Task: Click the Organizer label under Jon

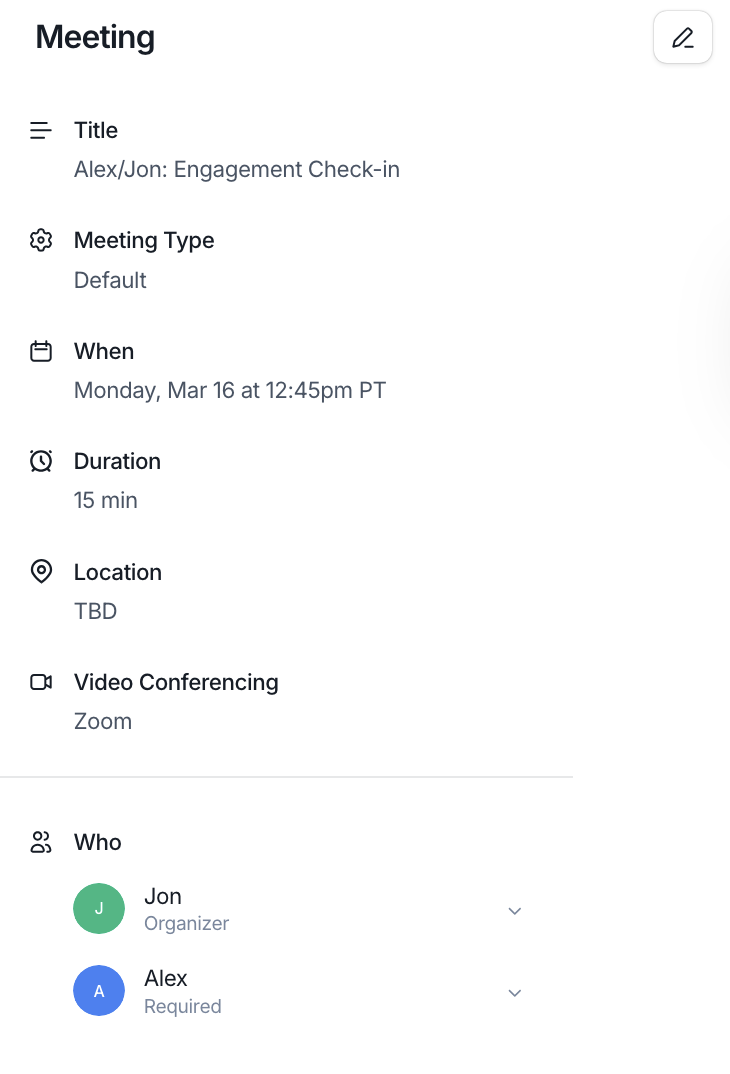Action: coord(186,923)
